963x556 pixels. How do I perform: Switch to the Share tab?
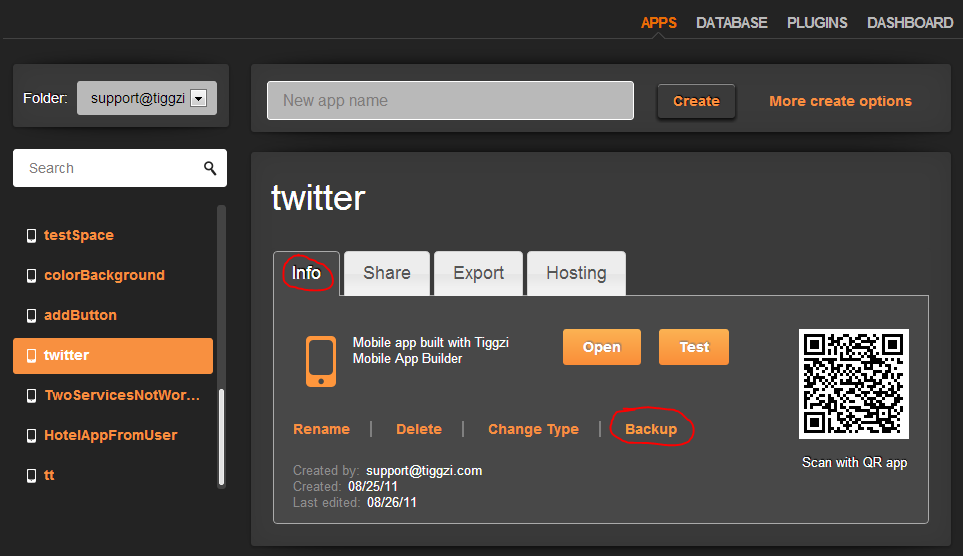point(386,273)
